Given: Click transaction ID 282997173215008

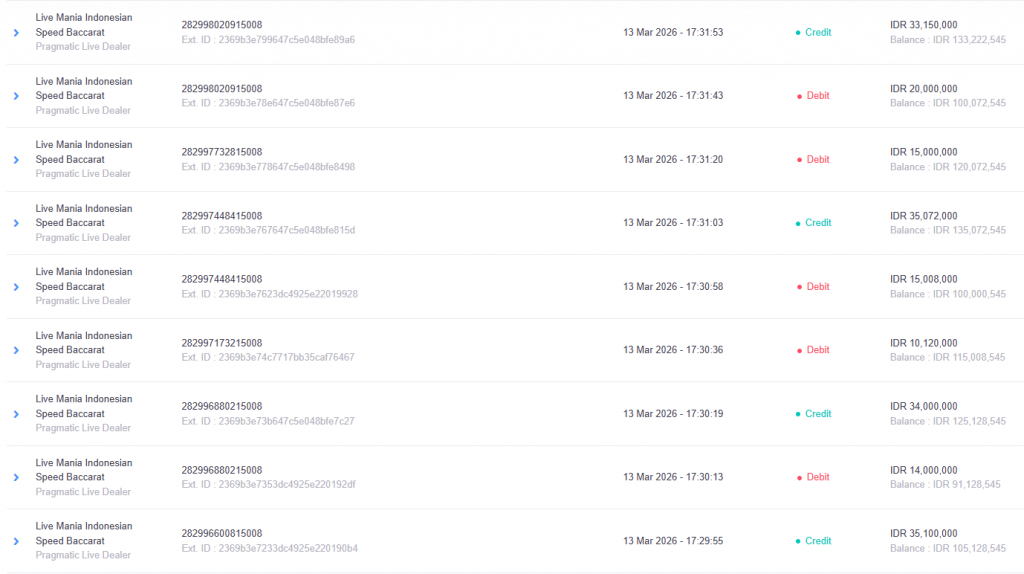Looking at the screenshot, I should coord(221,343).
